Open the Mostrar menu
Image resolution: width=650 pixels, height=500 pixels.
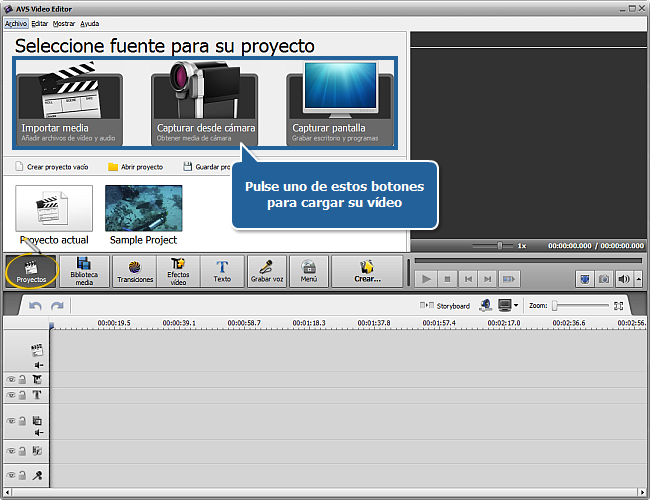pyautogui.click(x=62, y=22)
